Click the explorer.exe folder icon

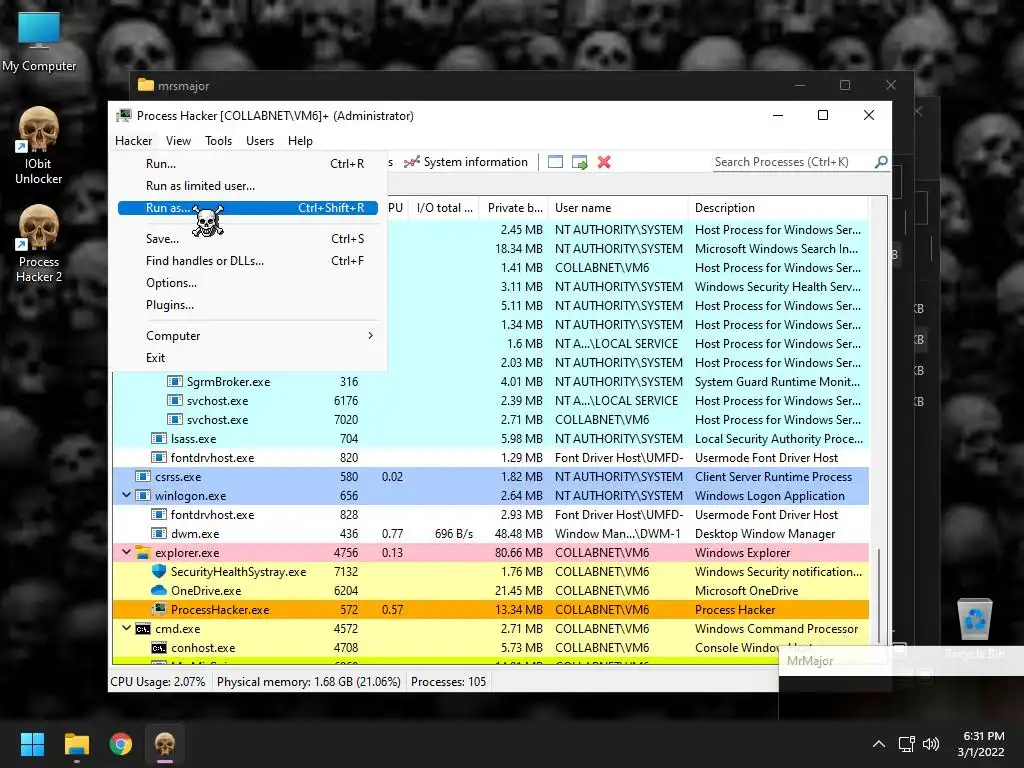pyautogui.click(x=143, y=552)
